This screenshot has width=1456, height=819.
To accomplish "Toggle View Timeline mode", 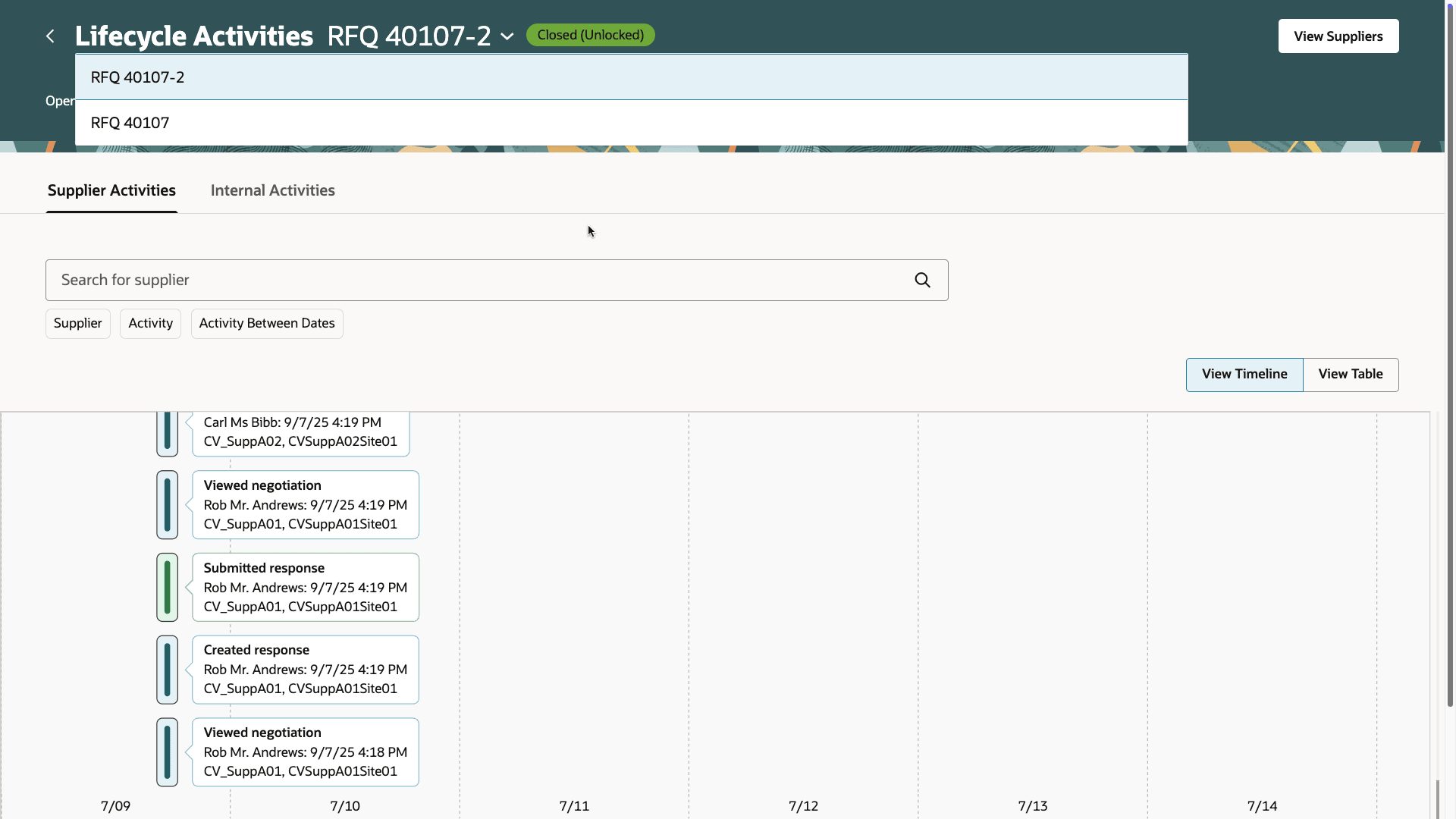I will (1244, 375).
